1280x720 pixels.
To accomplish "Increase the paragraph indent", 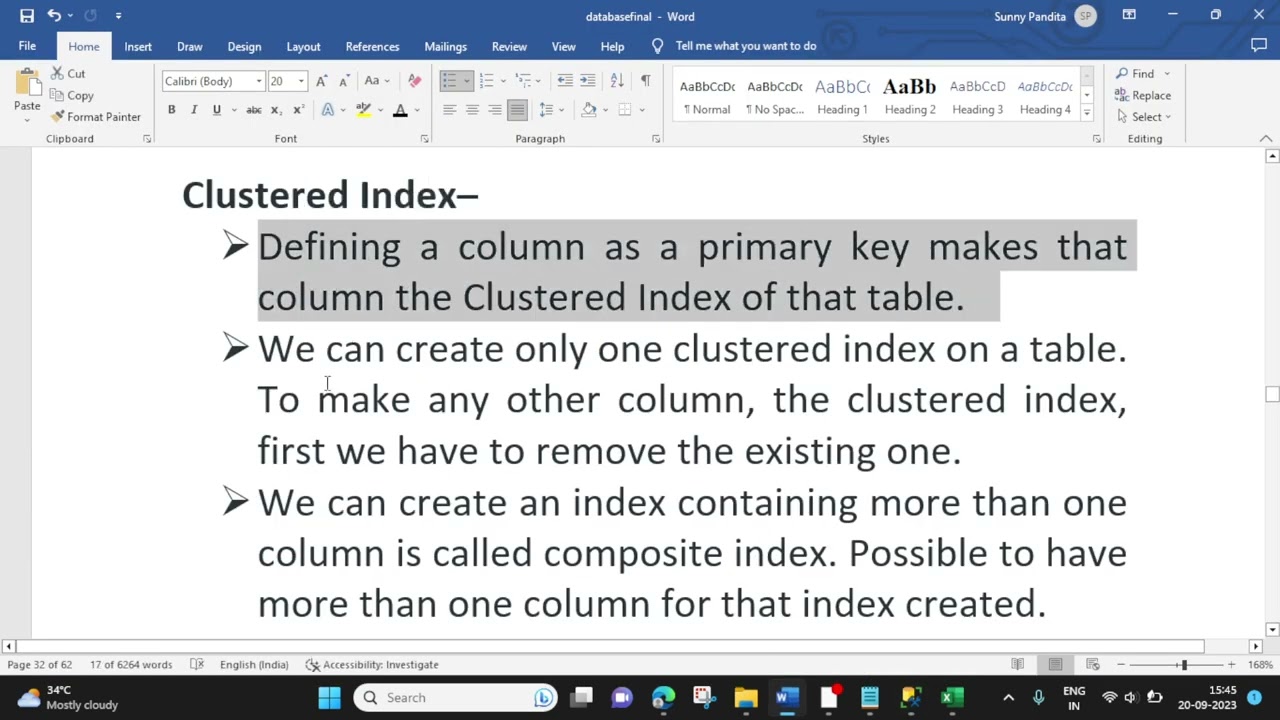I will (588, 81).
